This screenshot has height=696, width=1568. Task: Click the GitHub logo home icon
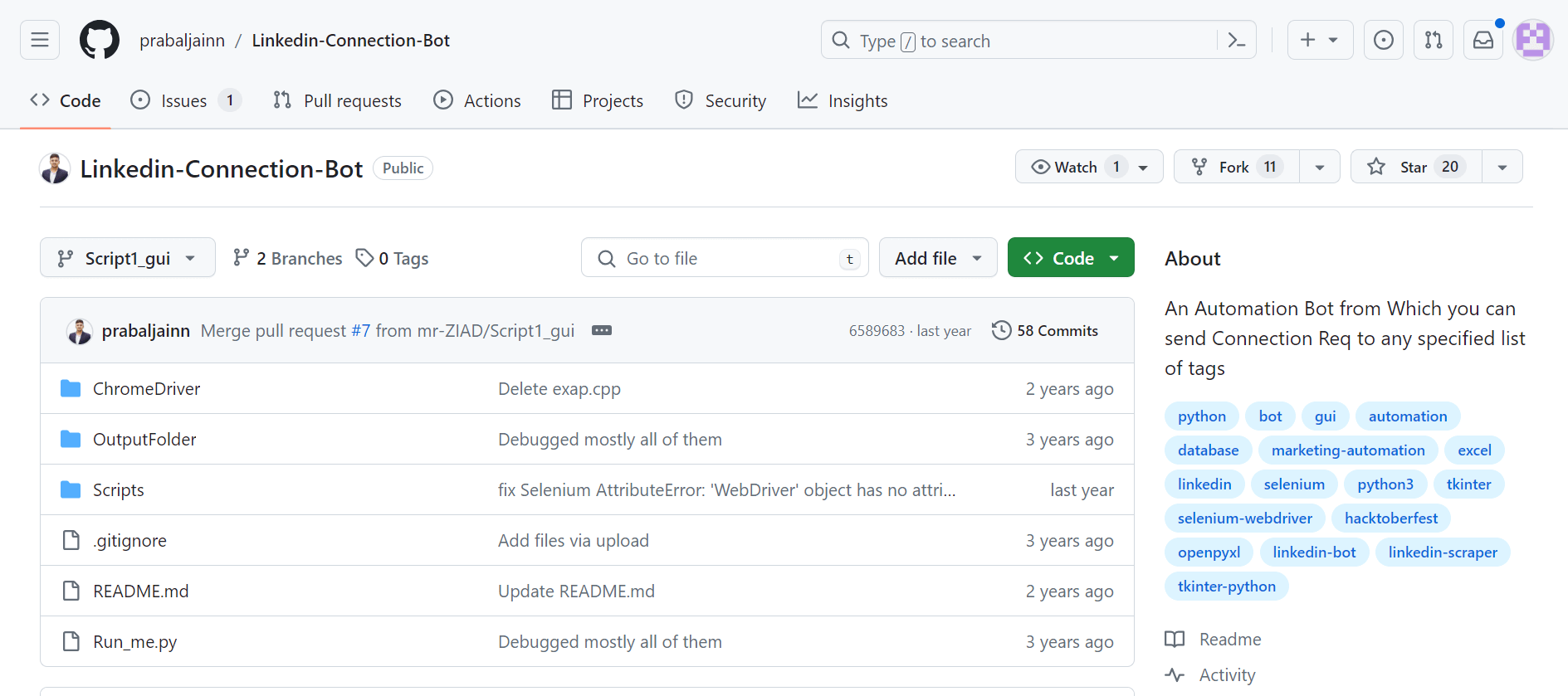pos(100,40)
